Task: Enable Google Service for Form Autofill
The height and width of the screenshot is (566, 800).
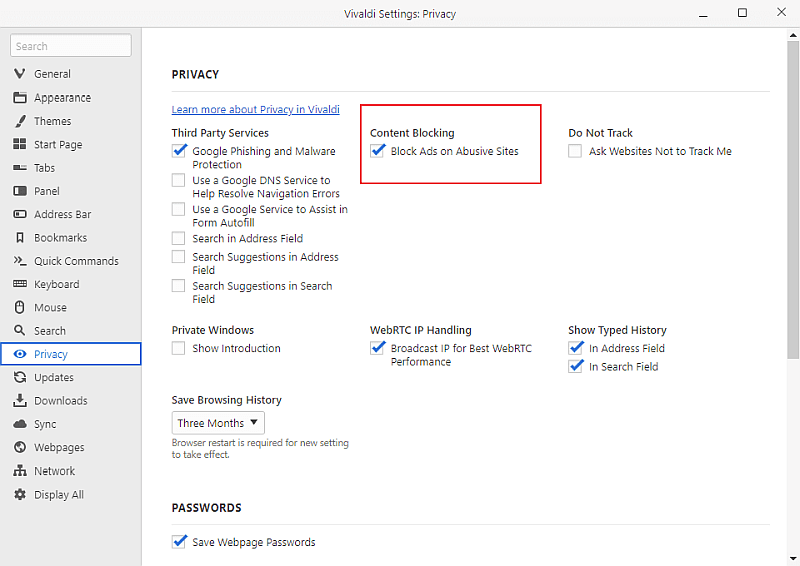Action: click(x=179, y=209)
